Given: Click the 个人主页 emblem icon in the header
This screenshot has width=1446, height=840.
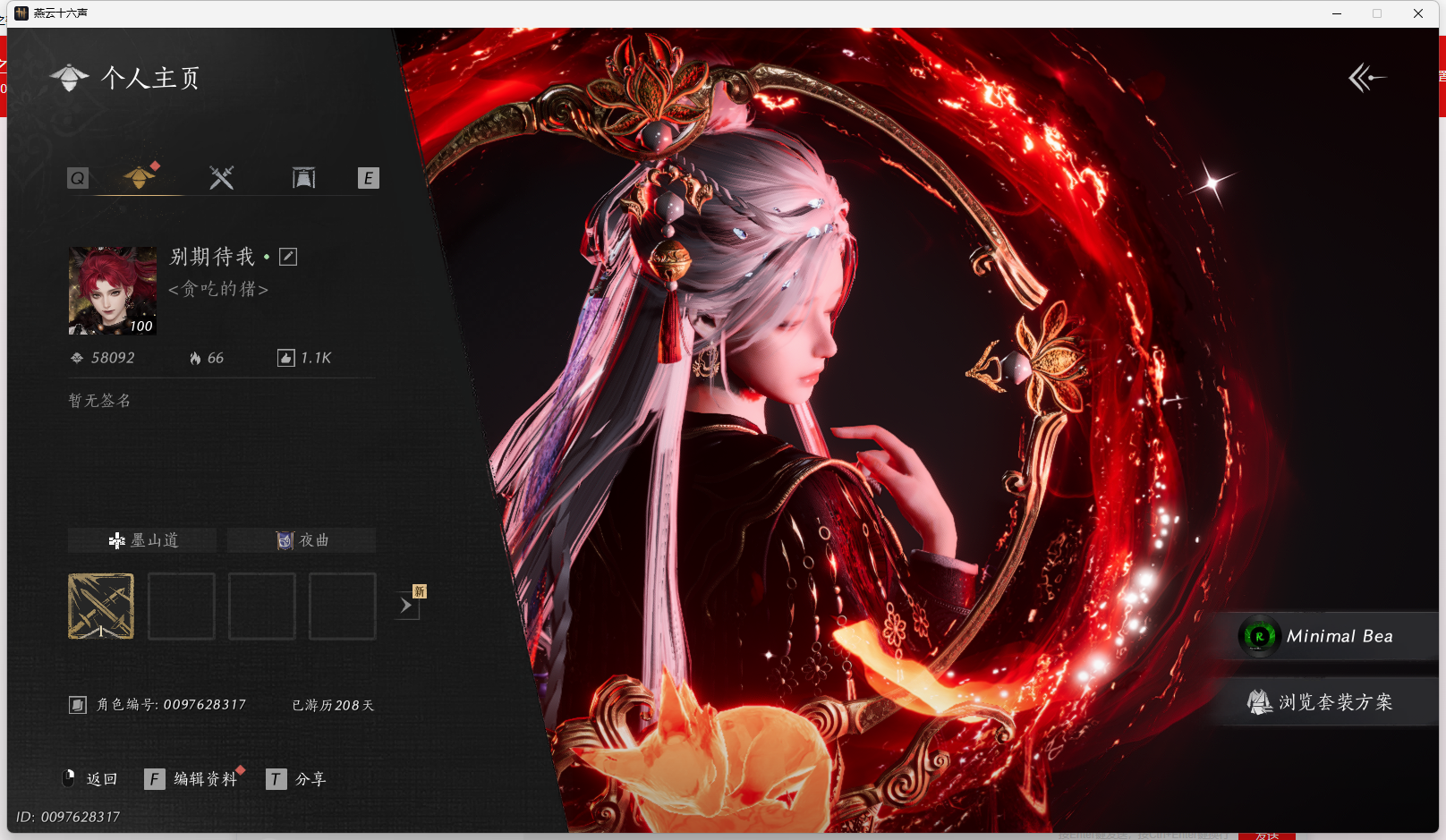Looking at the screenshot, I should tap(70, 78).
